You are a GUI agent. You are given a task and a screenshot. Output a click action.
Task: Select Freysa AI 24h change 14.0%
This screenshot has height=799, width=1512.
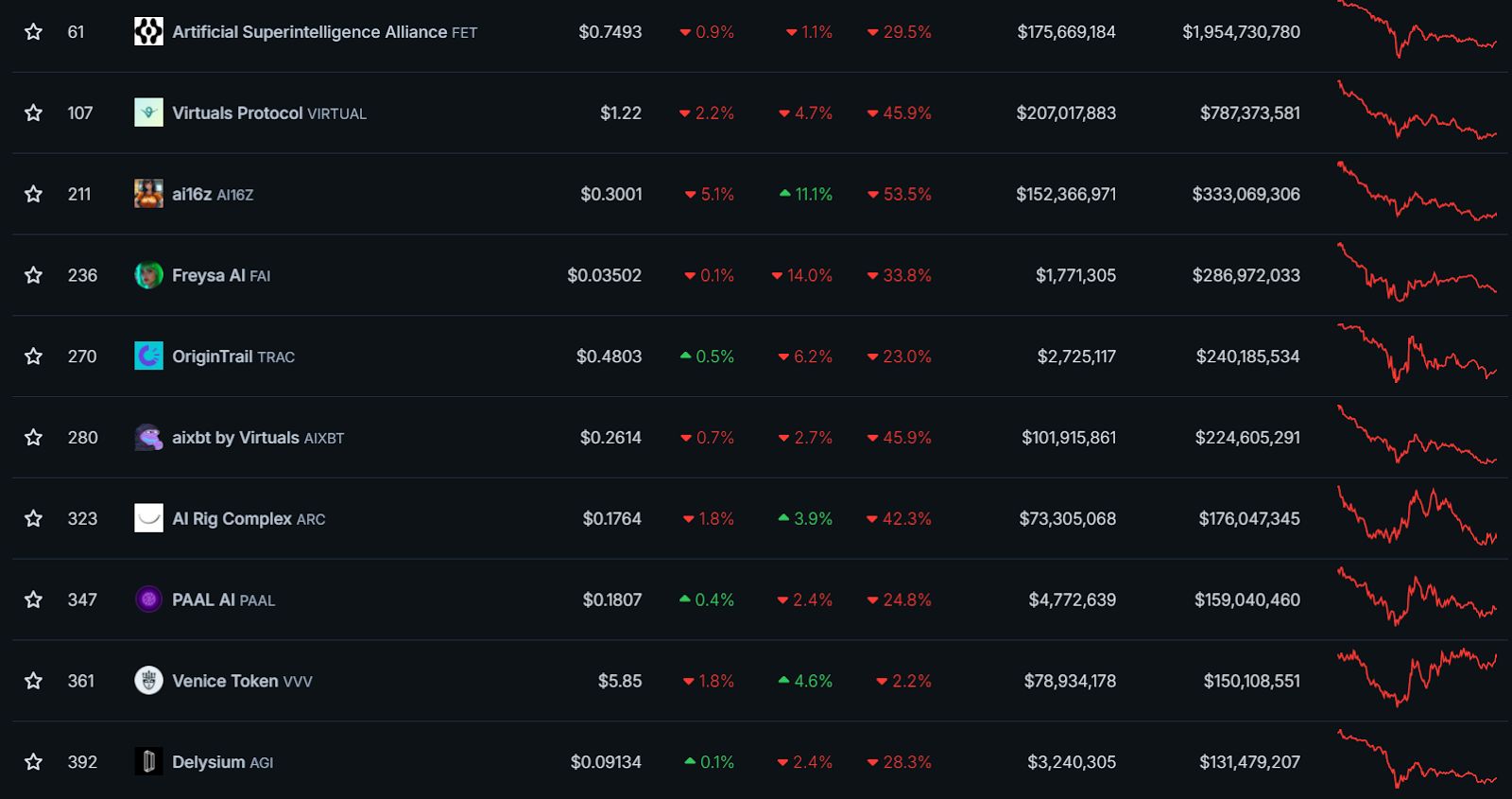(802, 275)
